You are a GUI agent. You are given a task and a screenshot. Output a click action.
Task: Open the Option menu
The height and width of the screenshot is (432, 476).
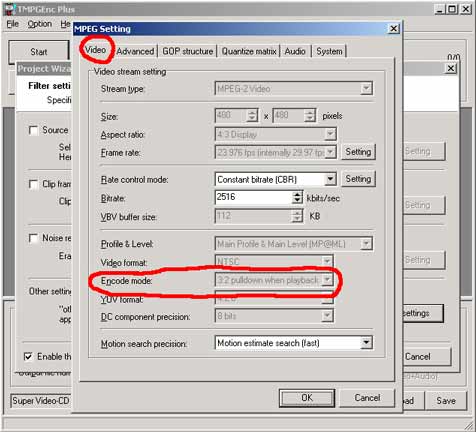40,24
